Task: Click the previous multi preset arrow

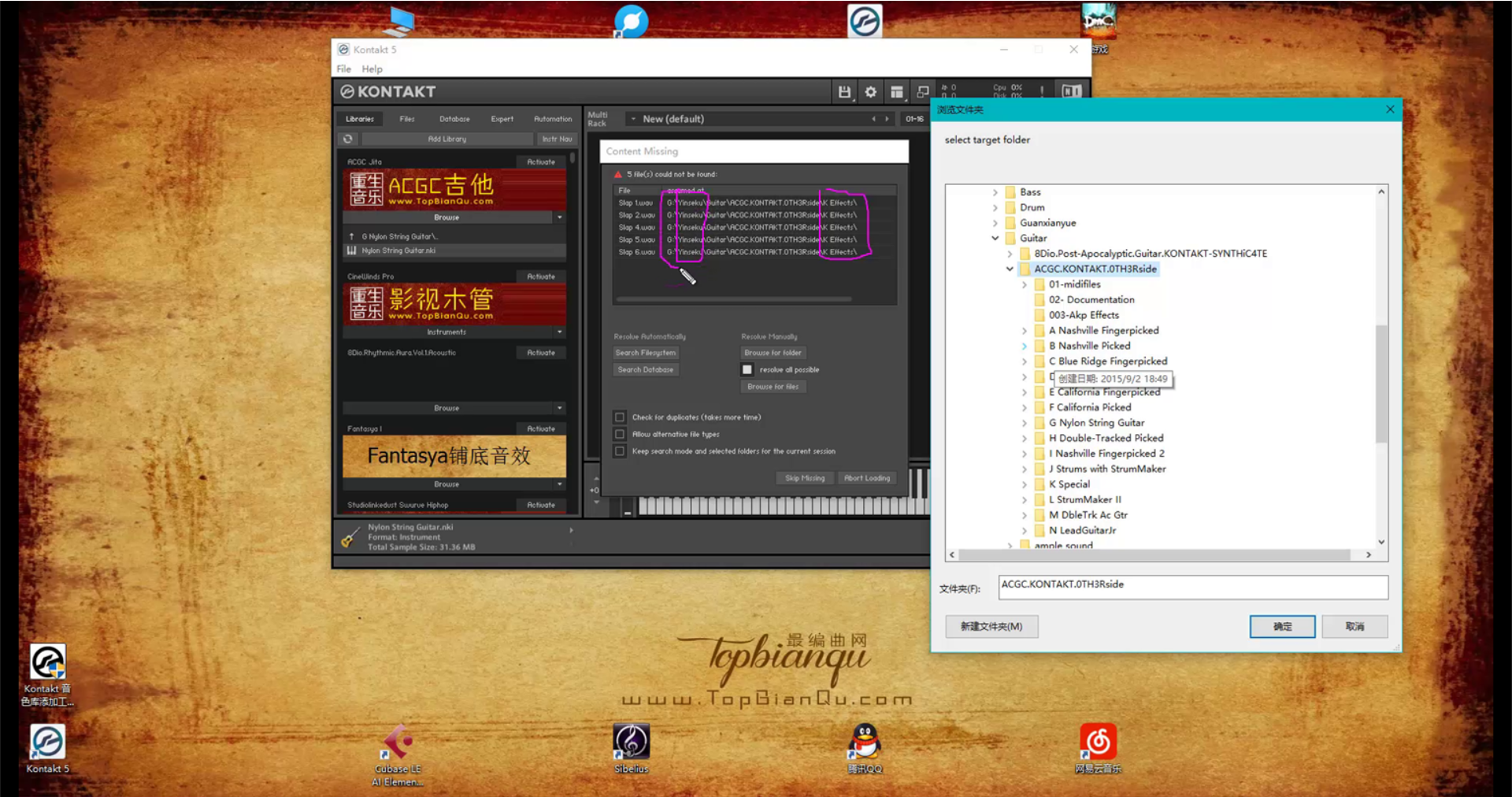Action: click(873, 119)
